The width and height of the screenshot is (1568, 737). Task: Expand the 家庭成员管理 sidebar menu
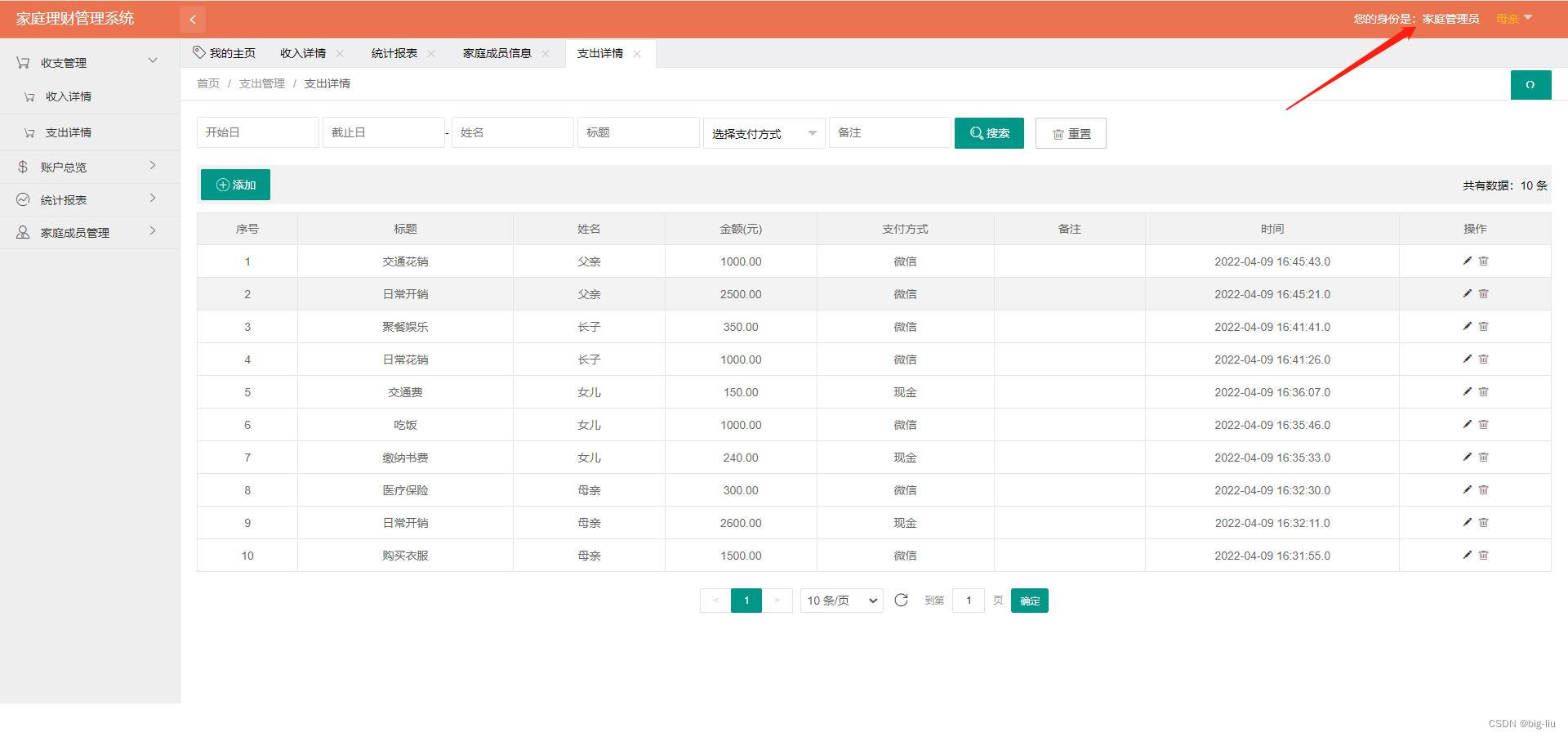90,232
